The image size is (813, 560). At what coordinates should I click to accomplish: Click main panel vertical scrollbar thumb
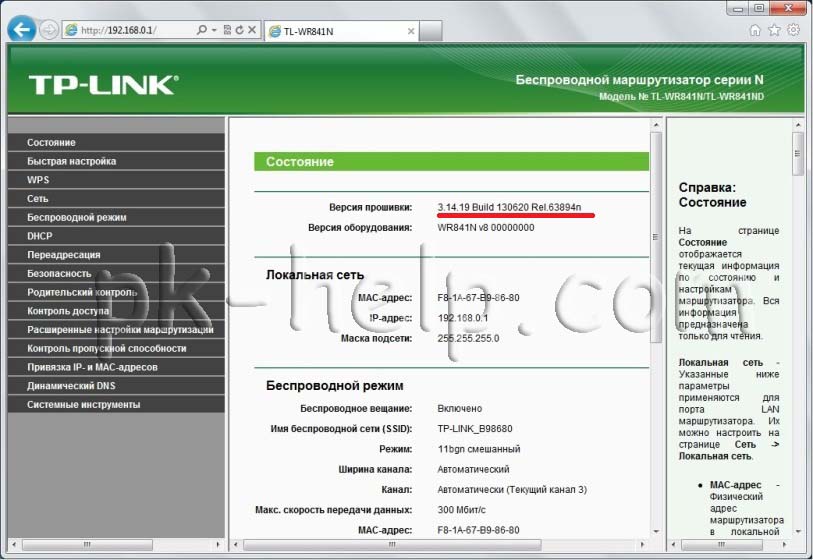(656, 237)
